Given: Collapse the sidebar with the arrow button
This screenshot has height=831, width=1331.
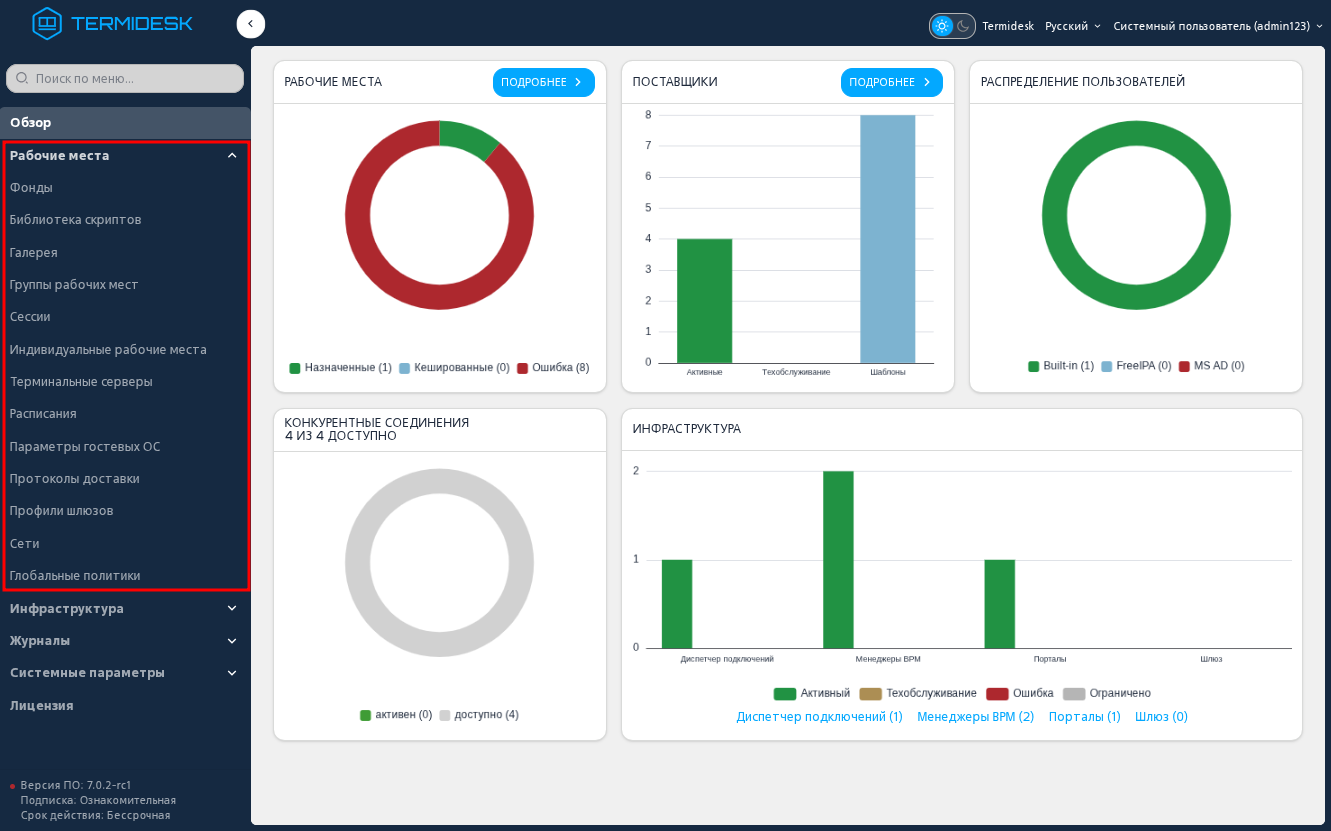Looking at the screenshot, I should tap(251, 24).
